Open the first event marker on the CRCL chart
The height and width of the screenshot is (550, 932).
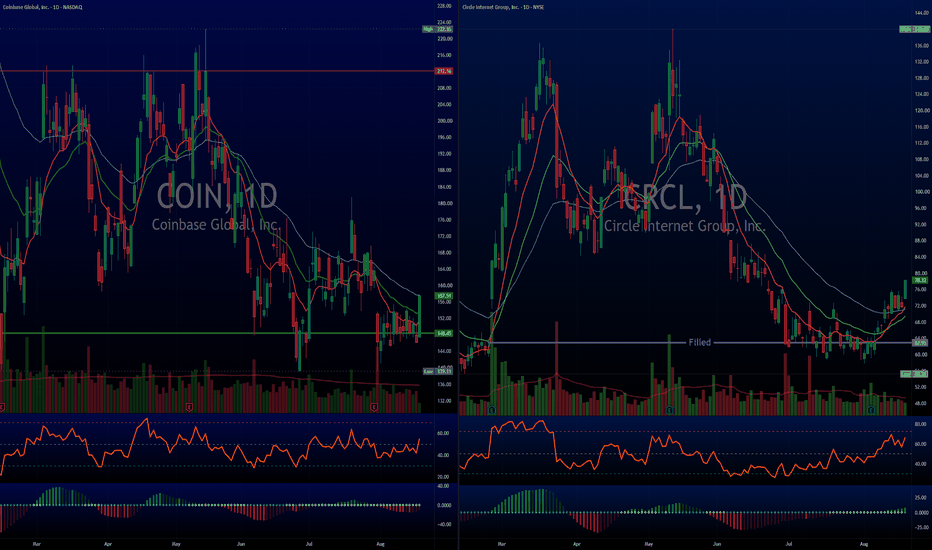tap(492, 410)
